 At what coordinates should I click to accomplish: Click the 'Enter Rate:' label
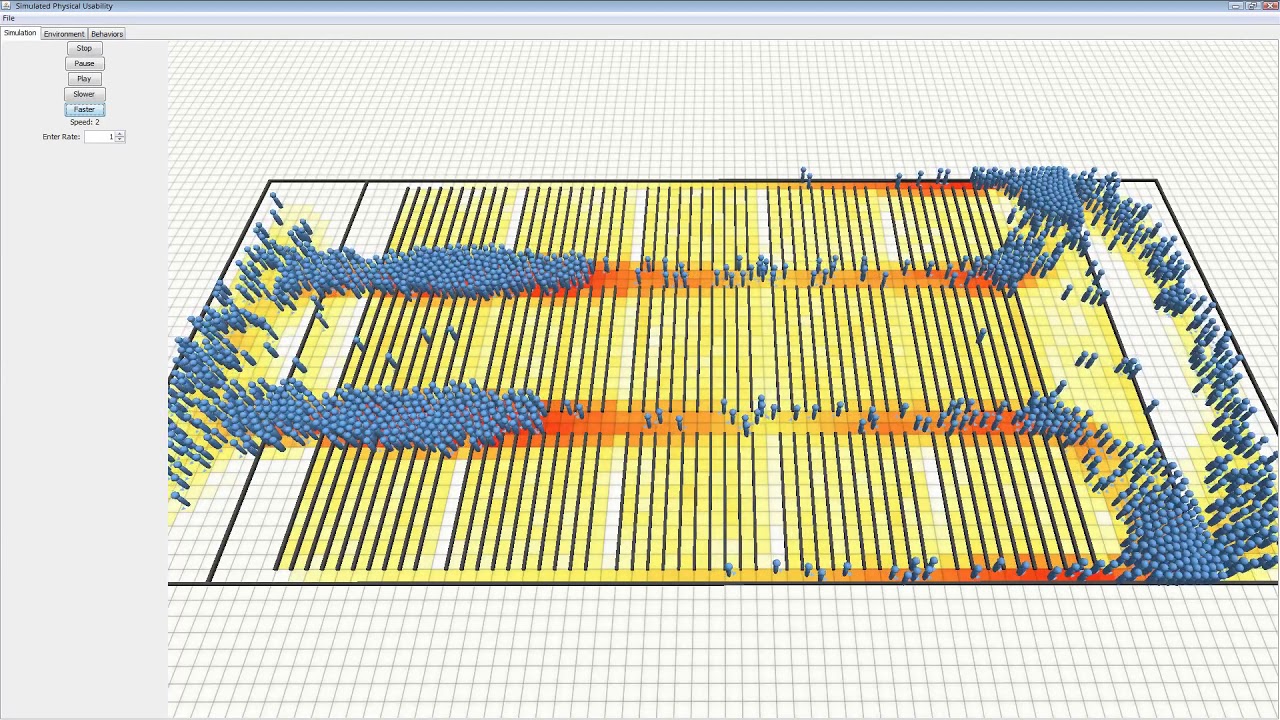point(61,136)
